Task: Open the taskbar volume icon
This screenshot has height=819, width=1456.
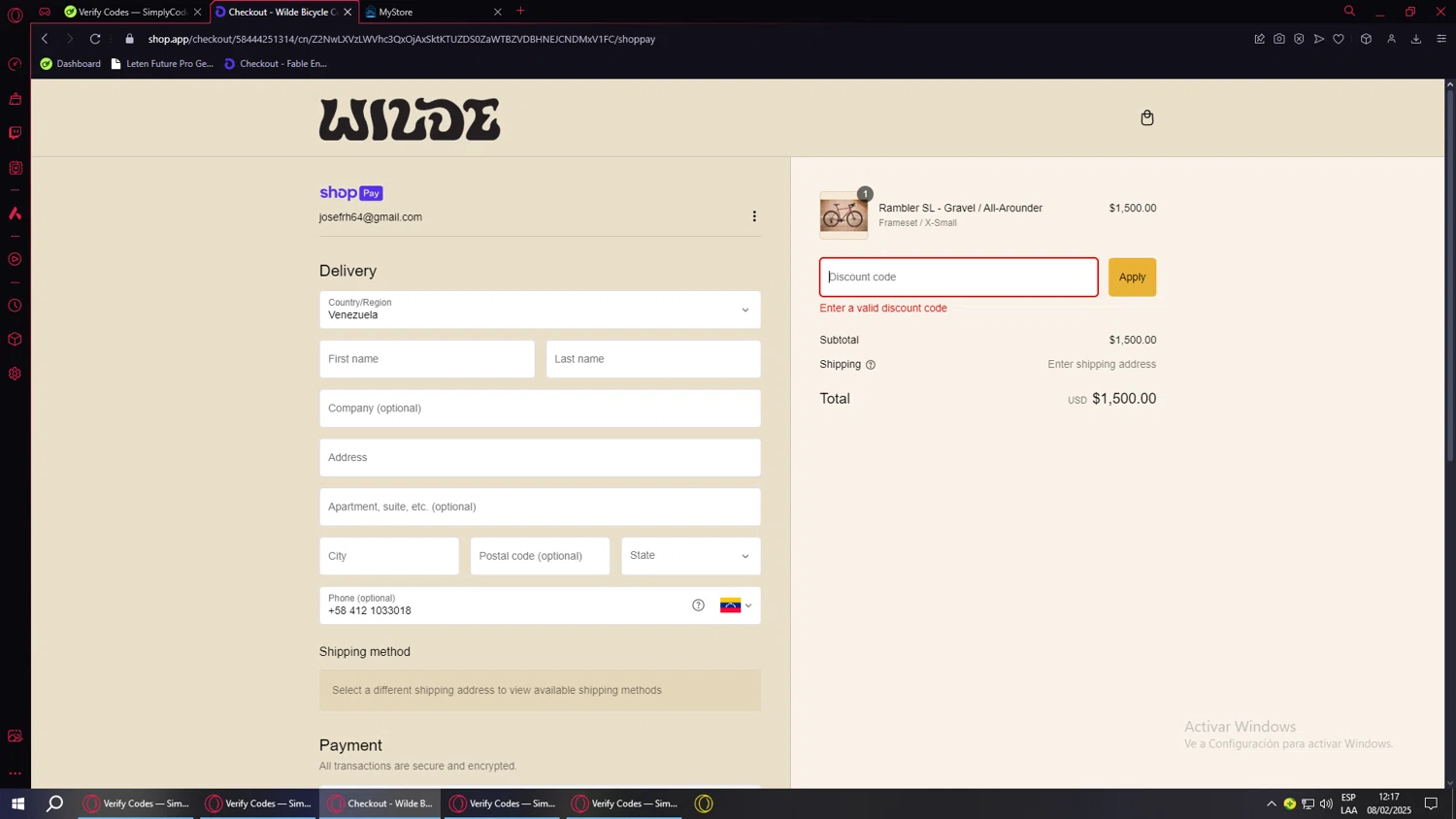Action: [1326, 803]
